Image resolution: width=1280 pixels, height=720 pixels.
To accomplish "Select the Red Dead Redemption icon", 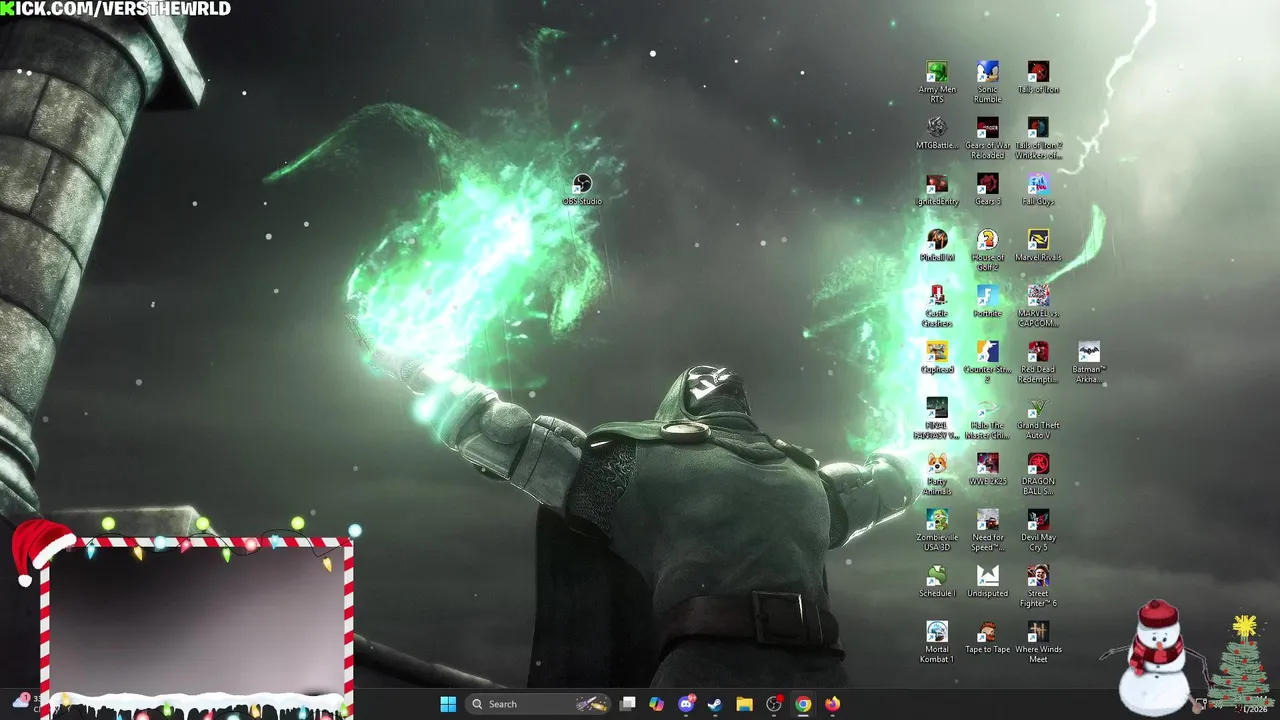I will coord(1038,362).
